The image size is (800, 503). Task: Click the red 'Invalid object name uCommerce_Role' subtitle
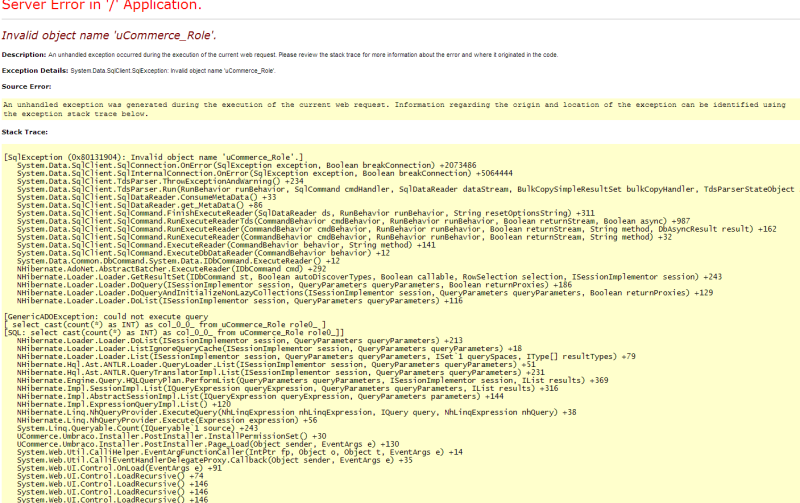[x=109, y=35]
